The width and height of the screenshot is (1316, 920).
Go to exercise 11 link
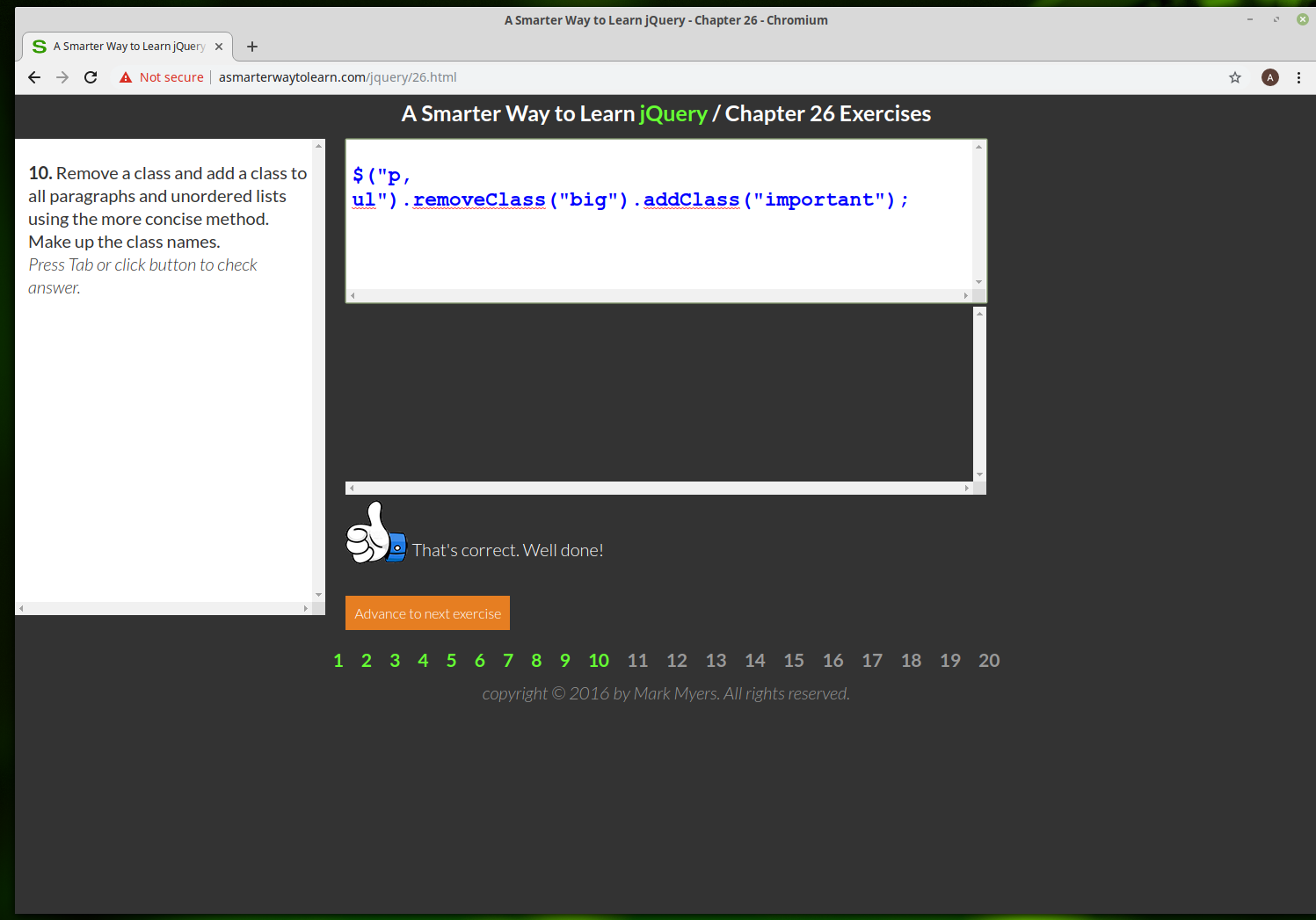pos(637,661)
